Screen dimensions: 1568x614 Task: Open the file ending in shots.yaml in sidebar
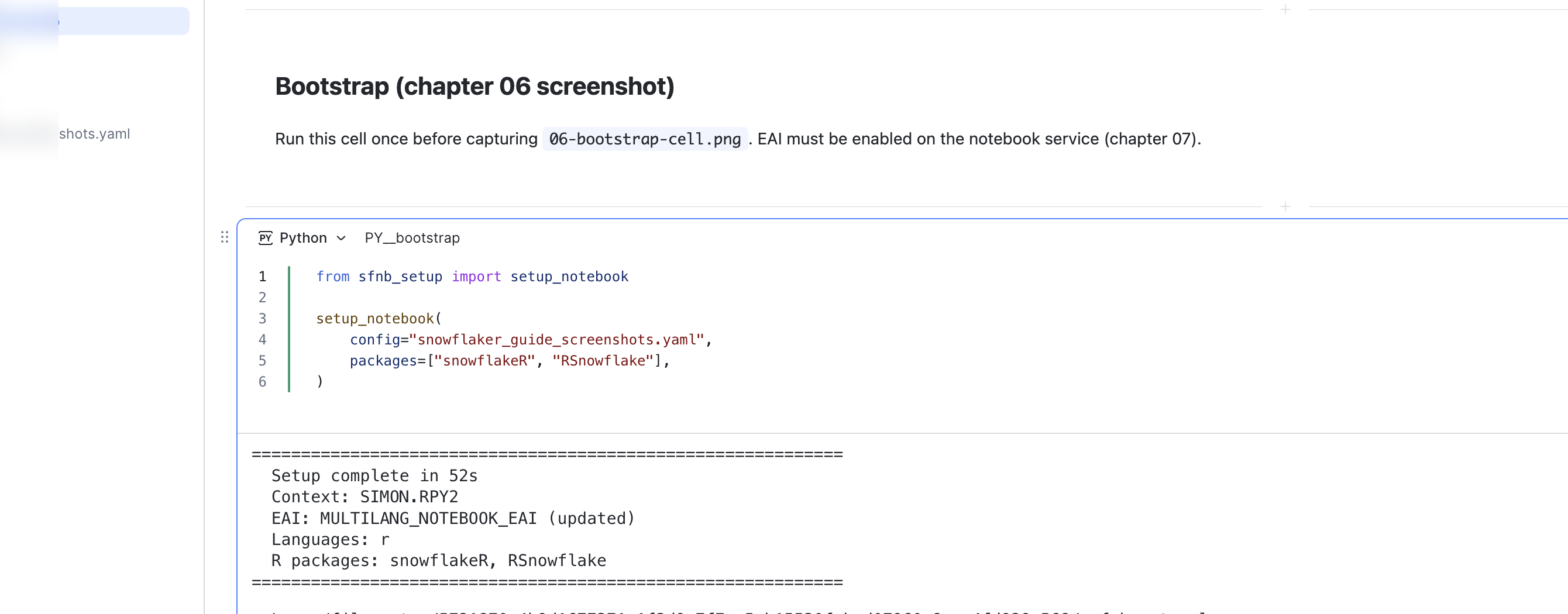94,134
